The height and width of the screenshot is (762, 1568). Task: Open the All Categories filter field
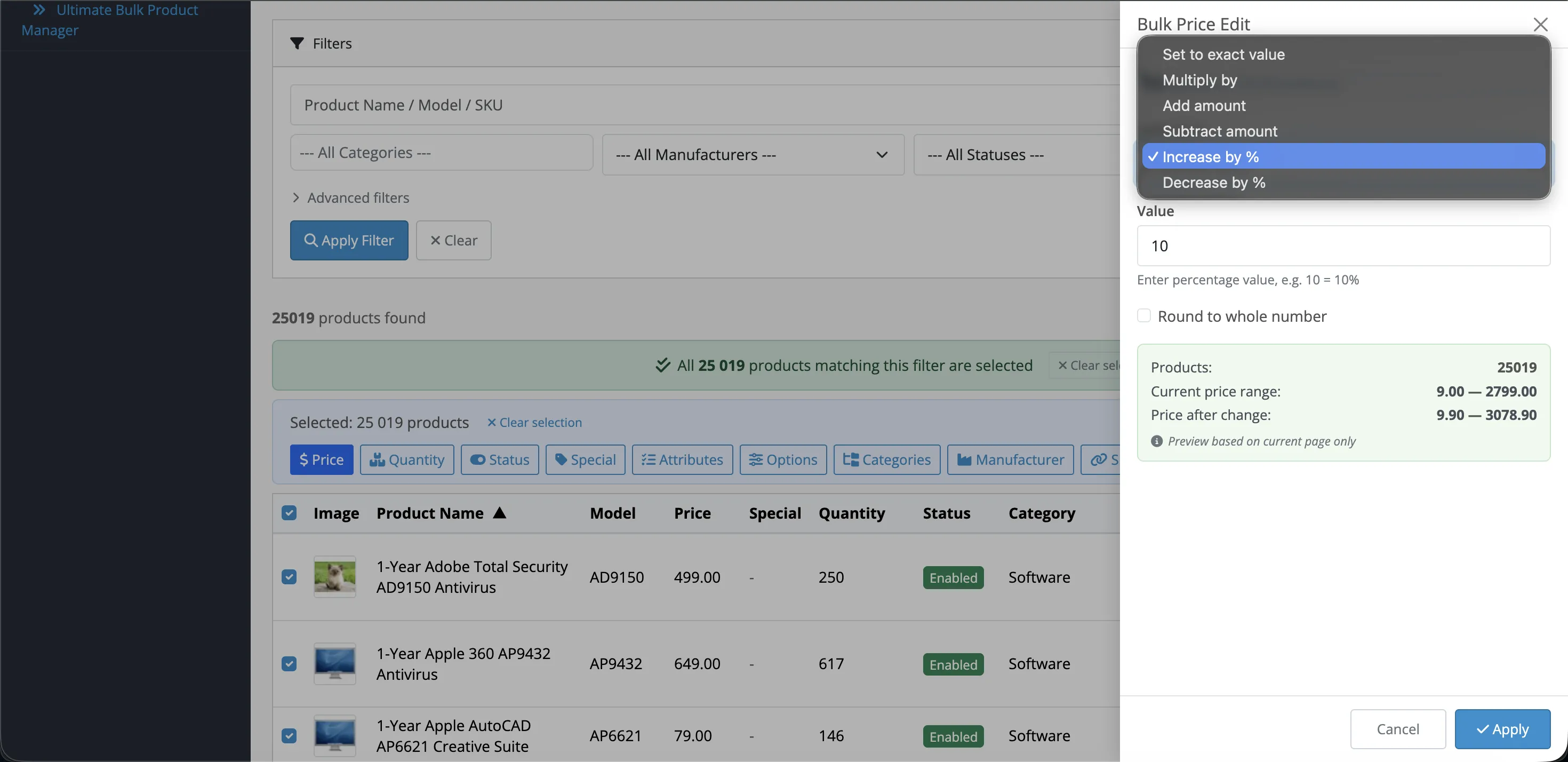441,152
